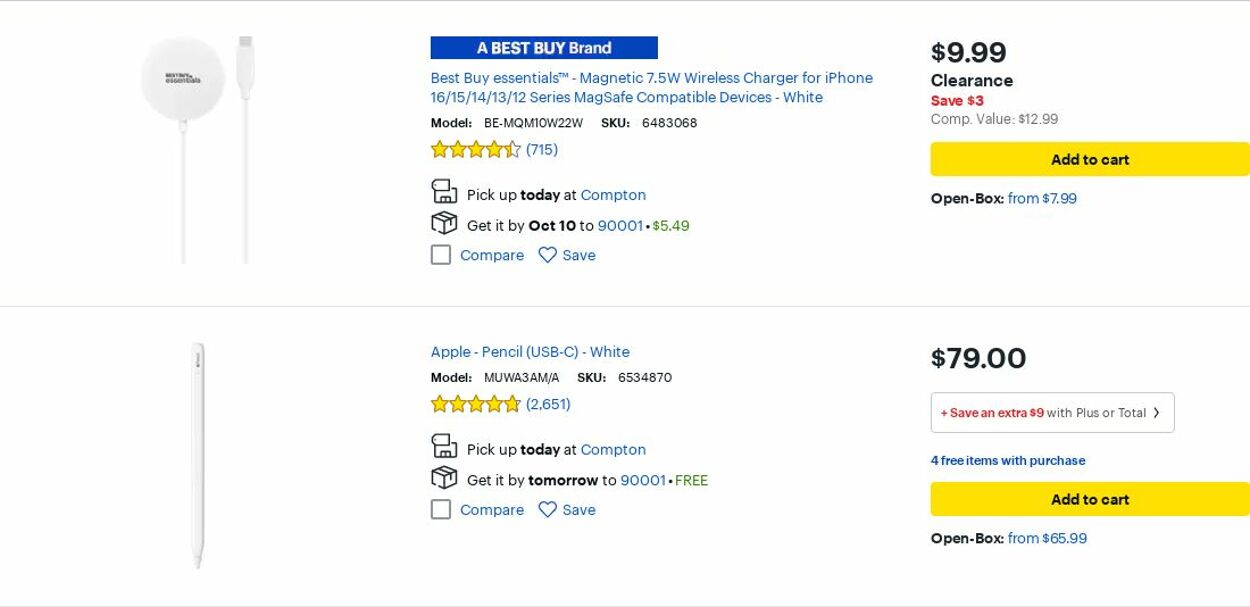Viewport: 1250px width, 607px height.
Task: Open 4 free items with purchase link
Action: pyautogui.click(x=1007, y=461)
